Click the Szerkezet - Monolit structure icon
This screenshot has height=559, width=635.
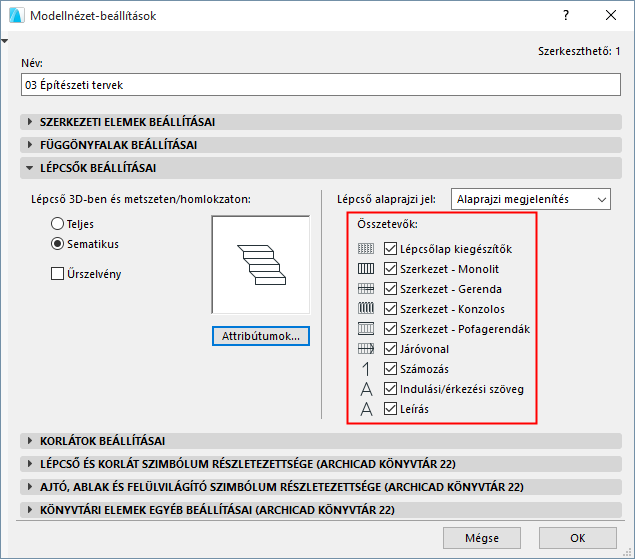tap(366, 269)
